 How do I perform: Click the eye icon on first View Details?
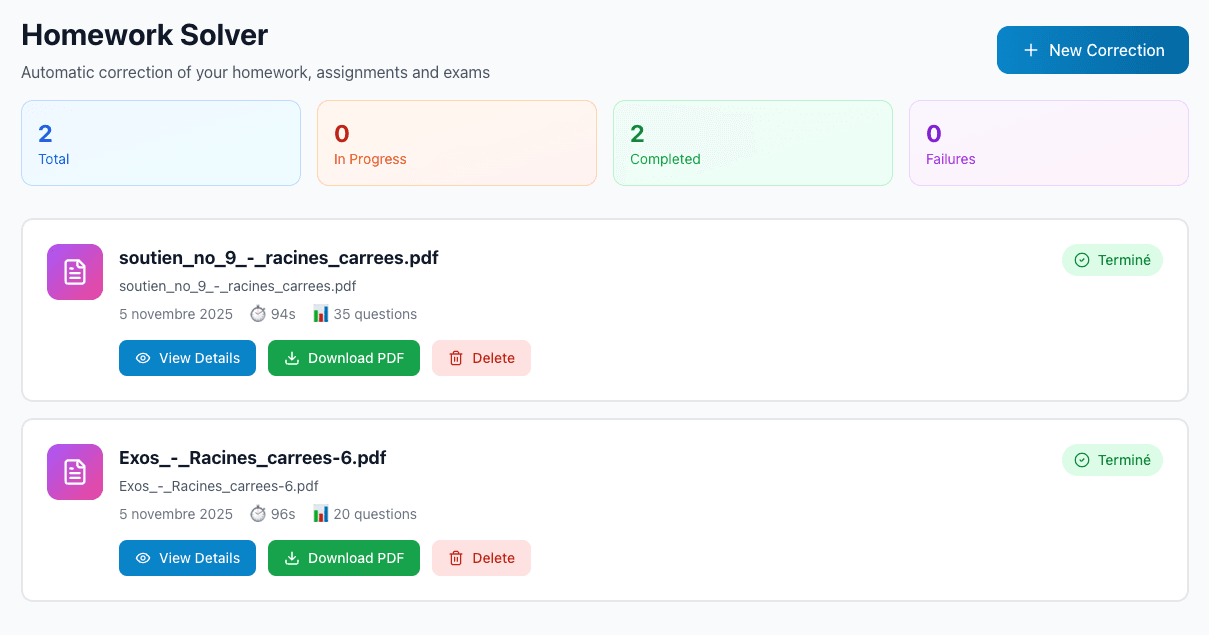coord(143,358)
